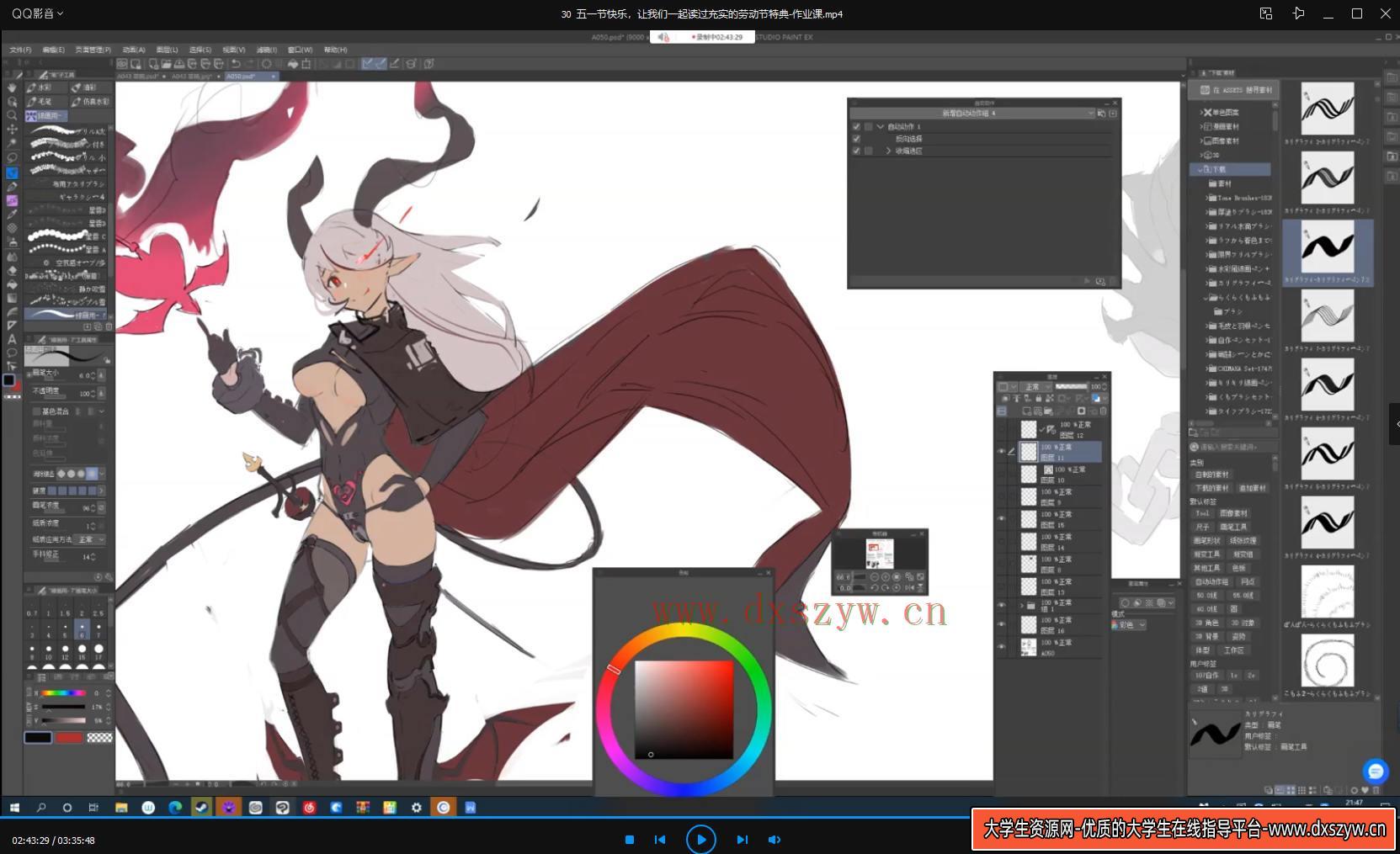Collapse the 自动动作 1 action

pos(881,126)
